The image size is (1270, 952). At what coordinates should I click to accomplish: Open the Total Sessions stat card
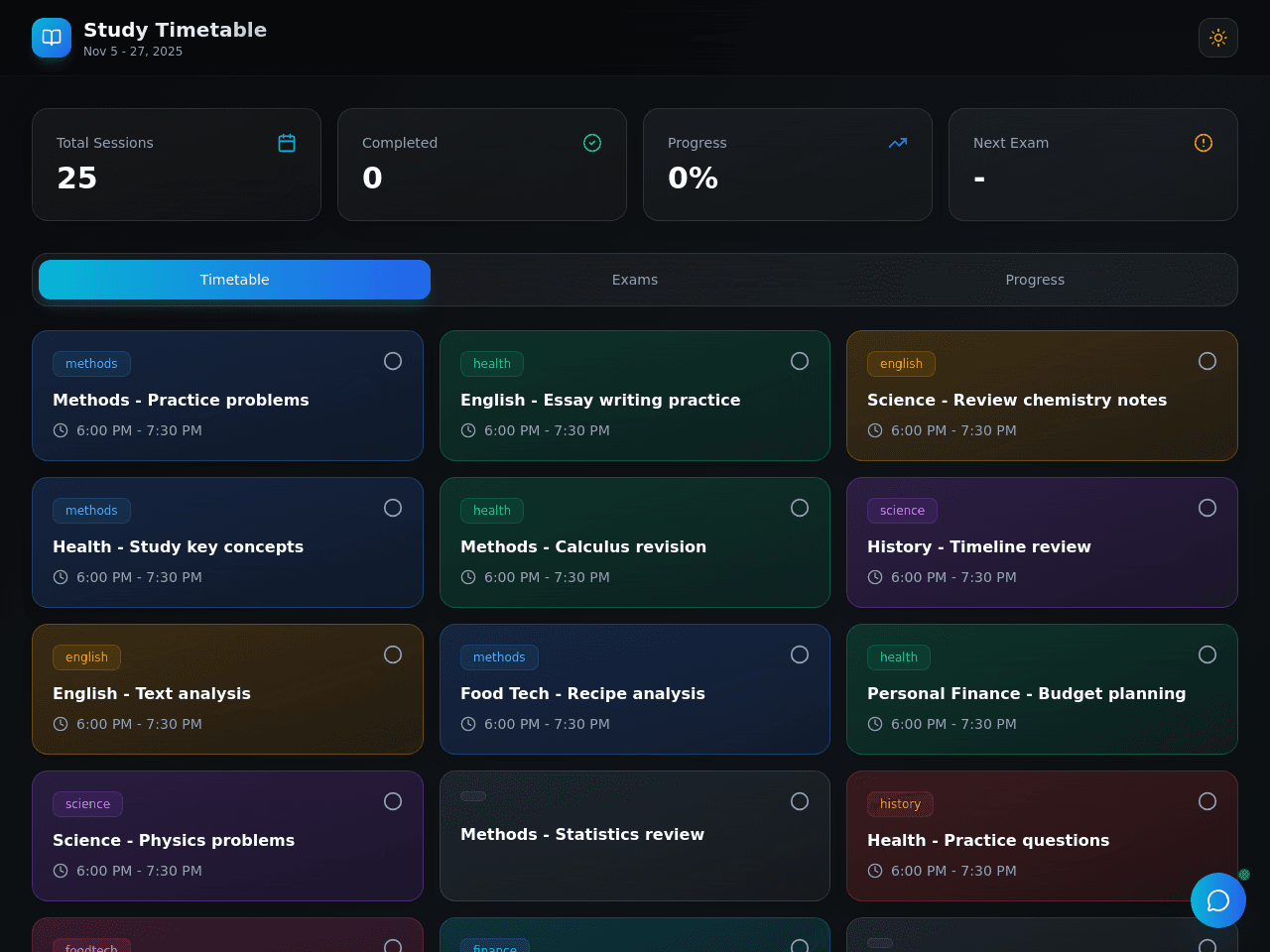(177, 165)
